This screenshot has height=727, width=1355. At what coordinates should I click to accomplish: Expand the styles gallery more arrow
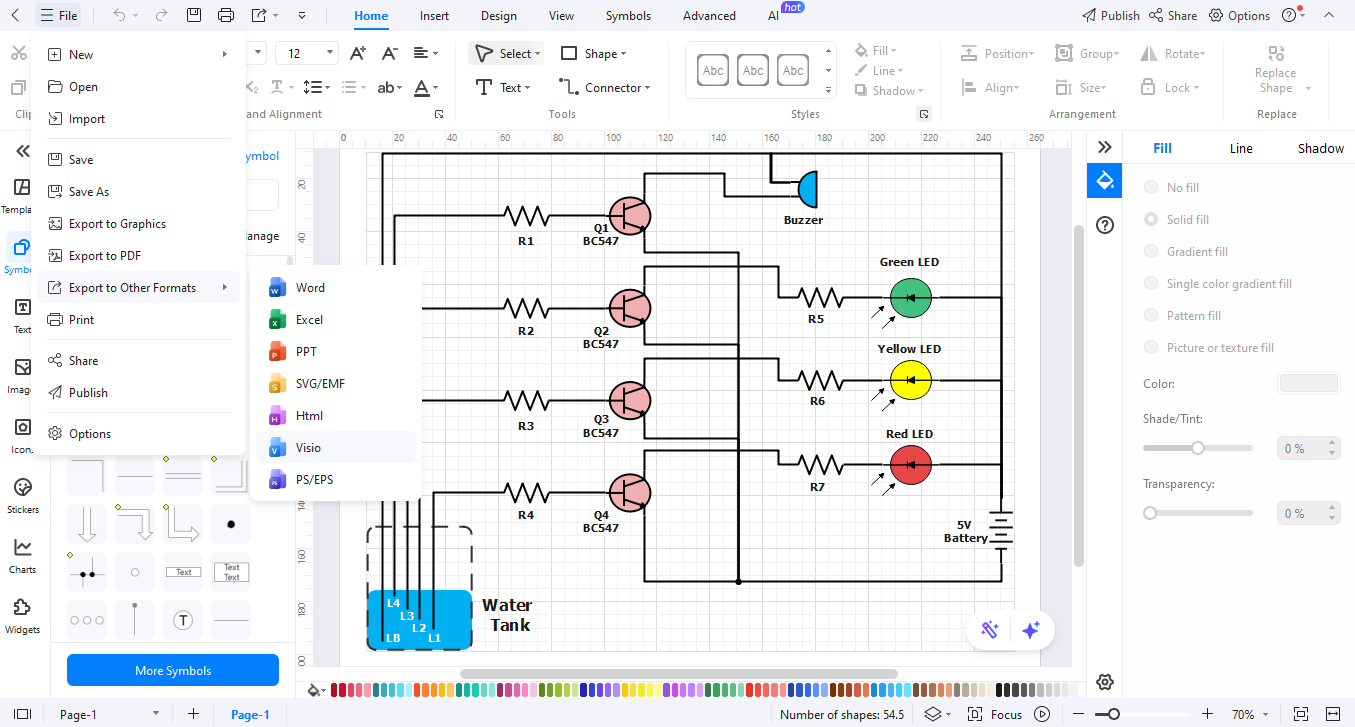click(828, 90)
